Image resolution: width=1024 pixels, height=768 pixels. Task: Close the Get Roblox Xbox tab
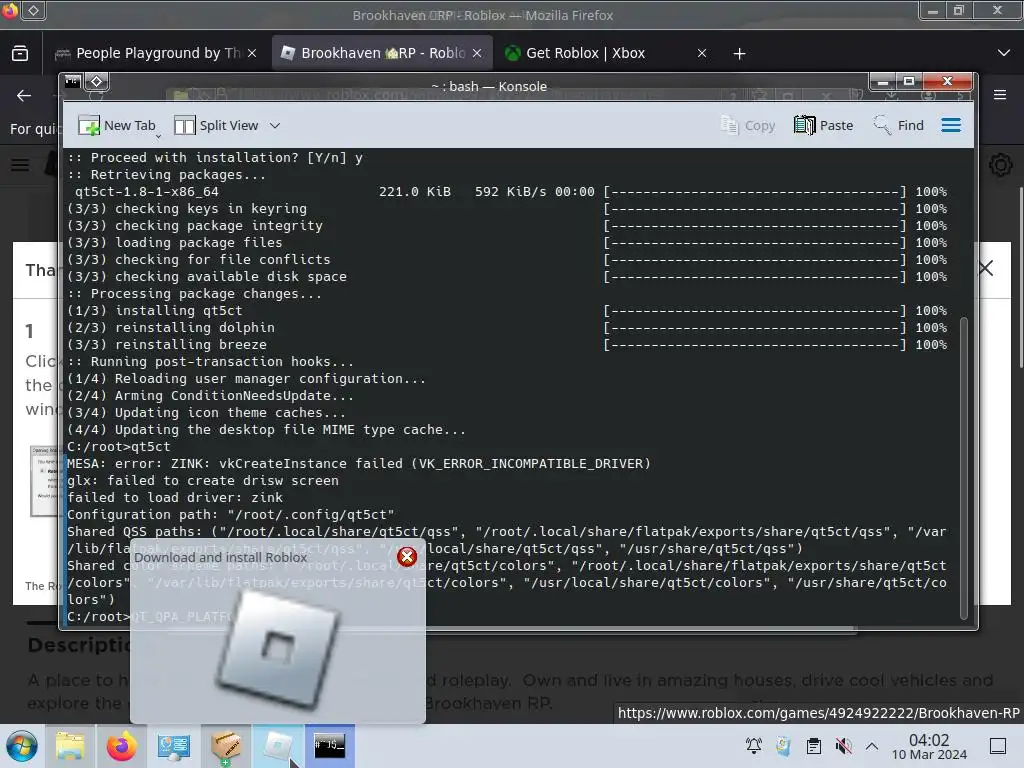pos(702,53)
